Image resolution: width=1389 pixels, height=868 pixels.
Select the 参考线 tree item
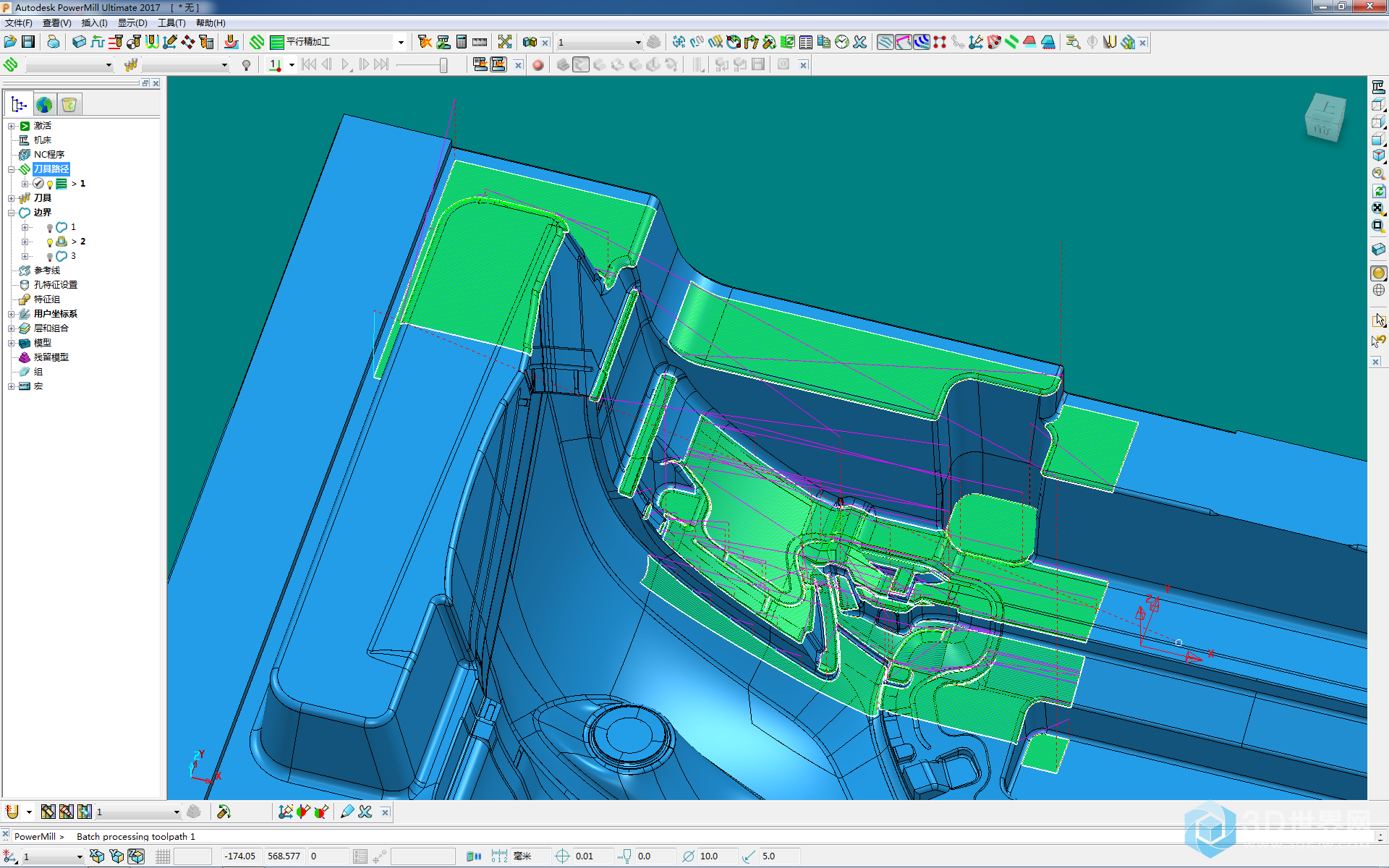tap(47, 271)
